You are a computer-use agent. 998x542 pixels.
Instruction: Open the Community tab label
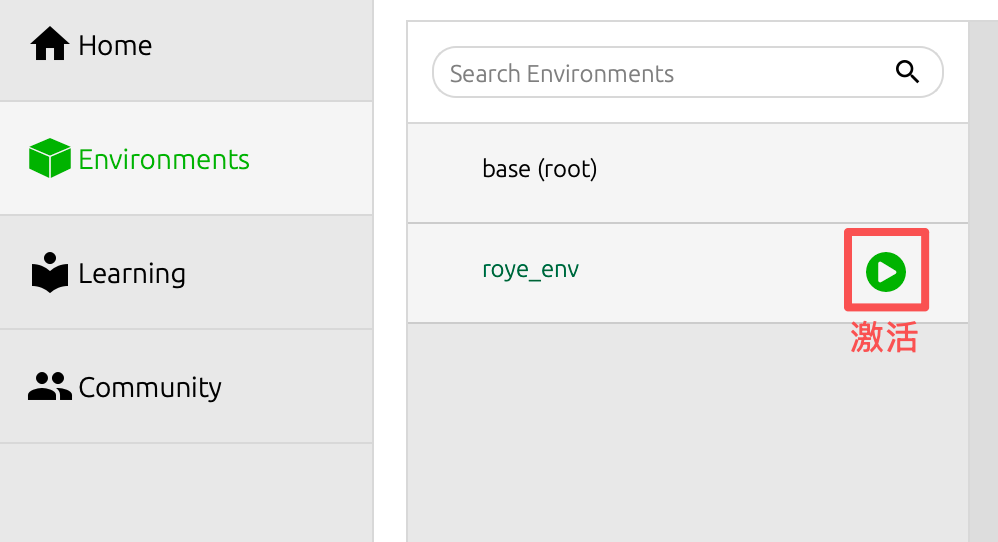point(150,387)
